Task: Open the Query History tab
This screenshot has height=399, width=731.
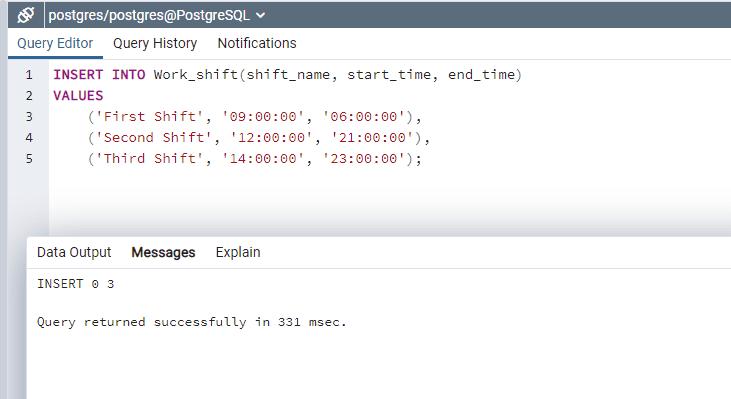Action: point(155,43)
